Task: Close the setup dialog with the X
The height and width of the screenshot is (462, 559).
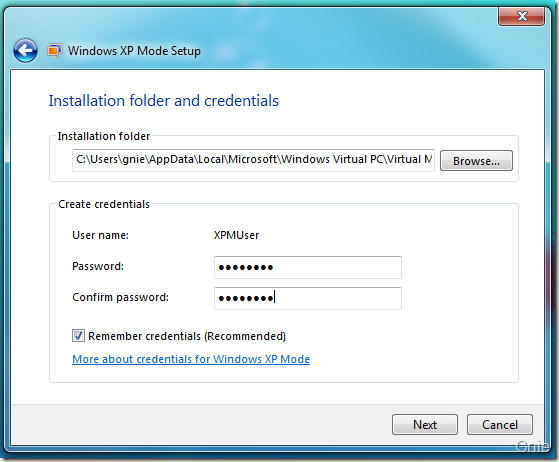Action: 521,16
